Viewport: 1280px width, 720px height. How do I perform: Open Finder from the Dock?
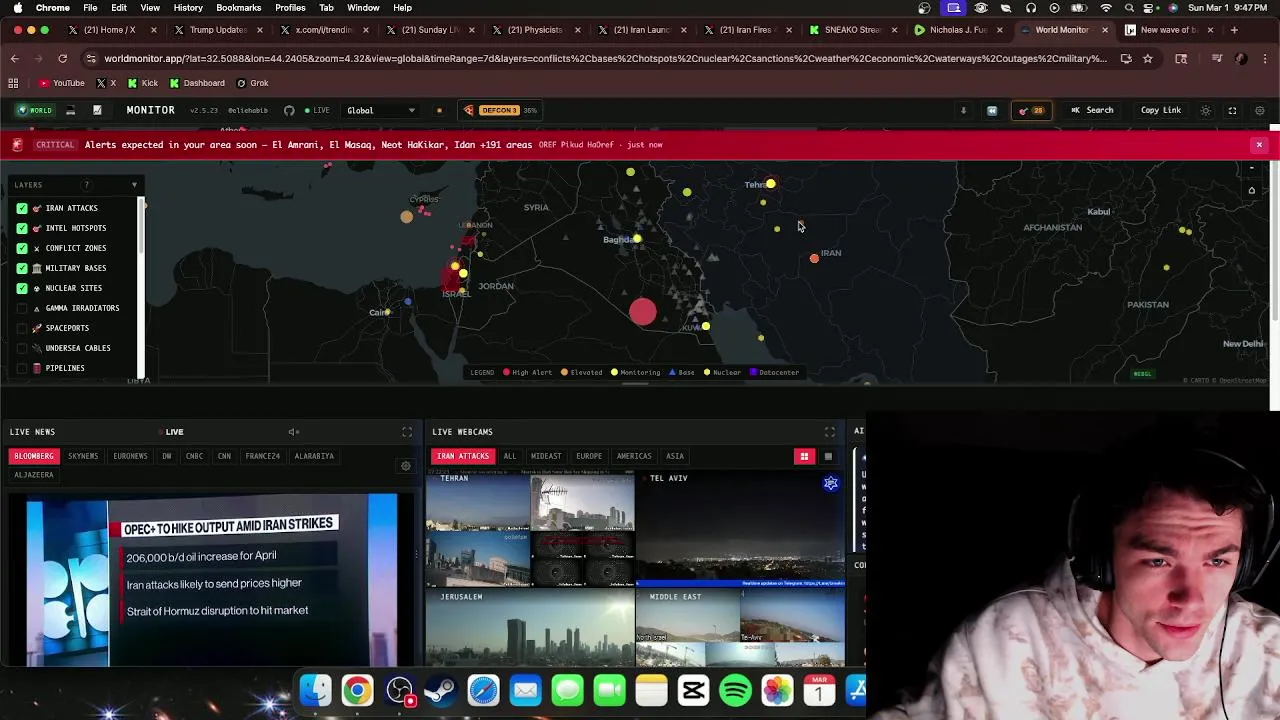[x=315, y=691]
